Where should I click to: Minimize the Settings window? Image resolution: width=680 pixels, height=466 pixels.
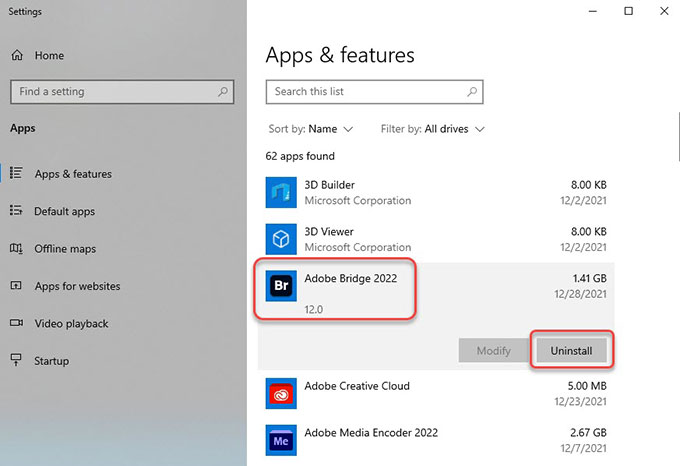[593, 11]
